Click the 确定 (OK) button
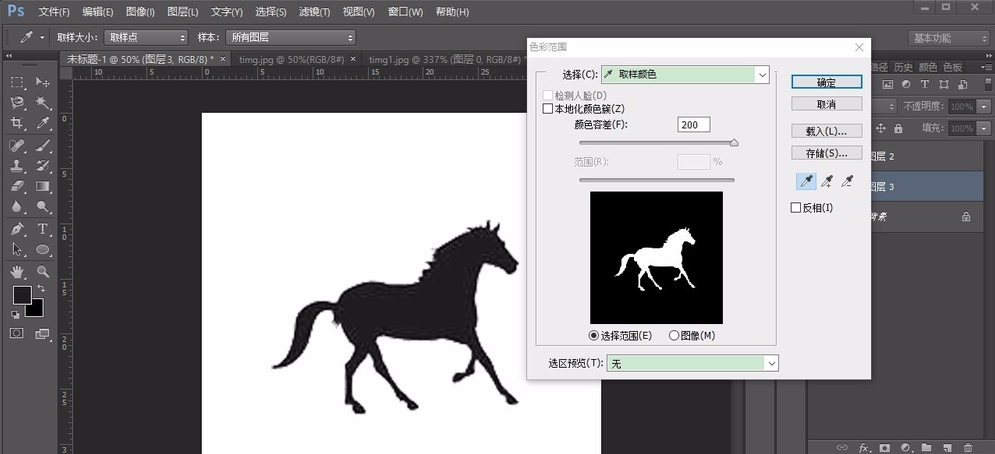Screen dimensions: 995x454 point(826,82)
